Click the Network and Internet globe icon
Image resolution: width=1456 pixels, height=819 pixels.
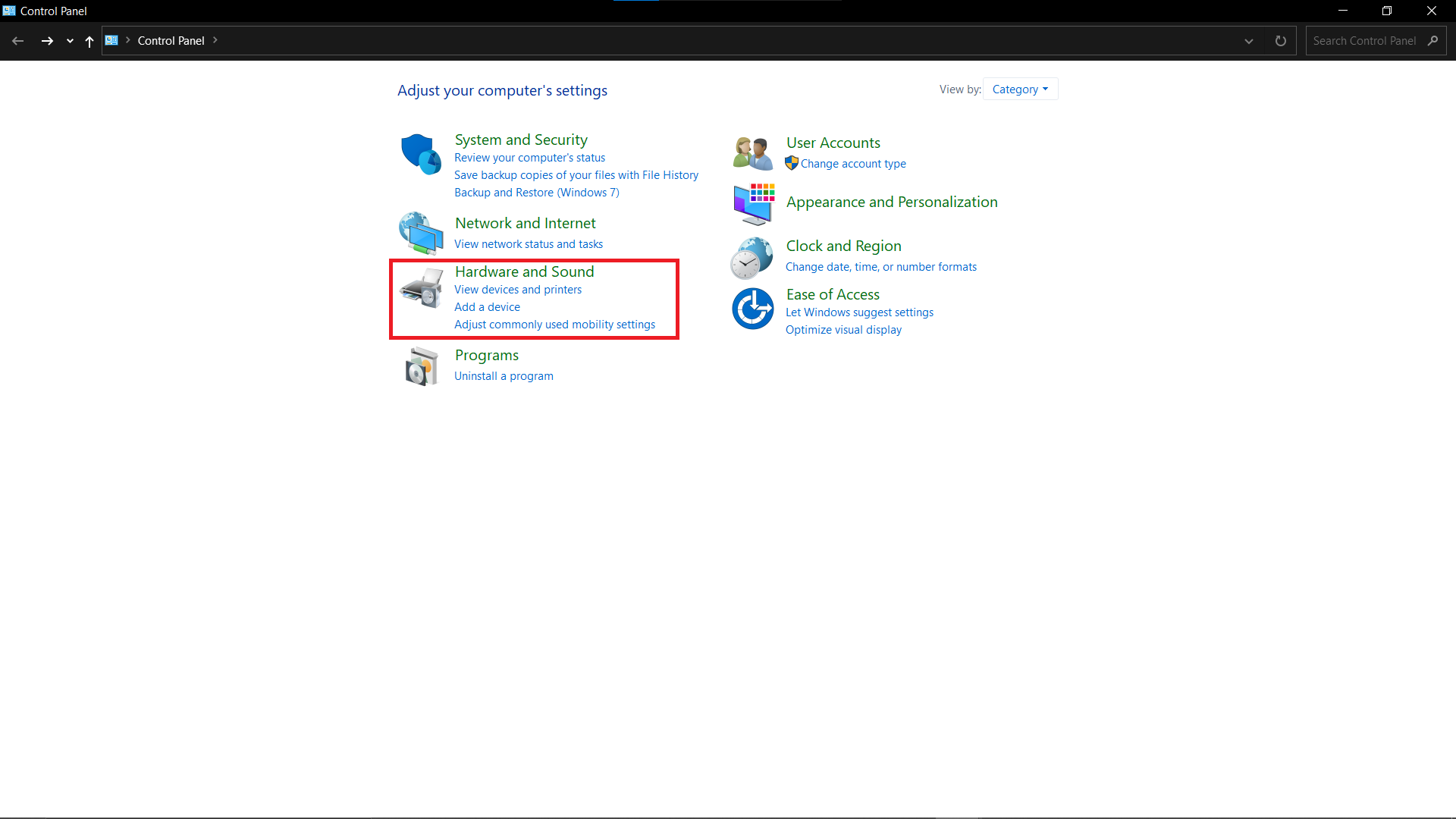(x=421, y=233)
